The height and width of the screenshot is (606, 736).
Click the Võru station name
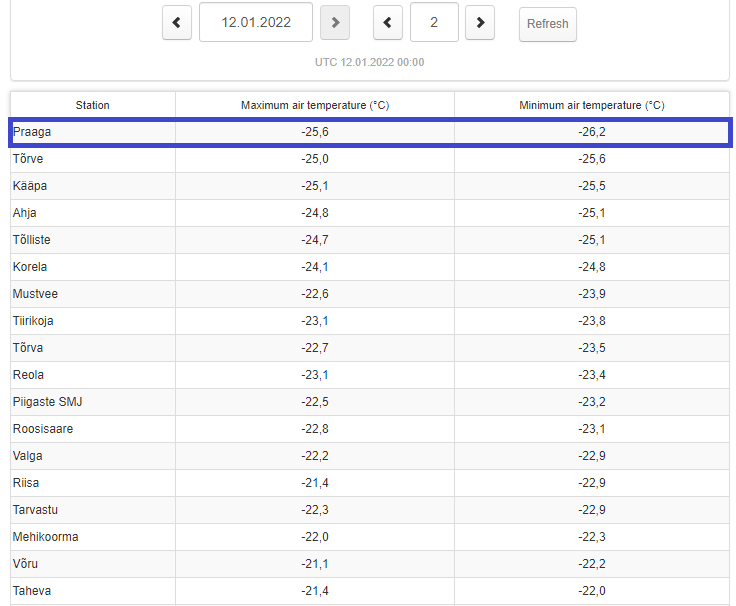click(x=25, y=564)
